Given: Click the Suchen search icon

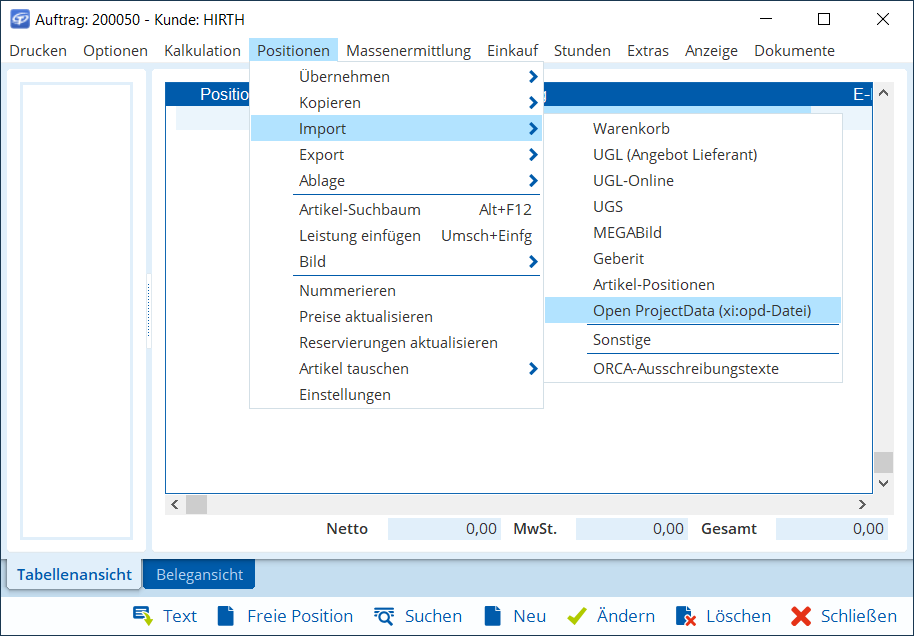Looking at the screenshot, I should pos(385,616).
